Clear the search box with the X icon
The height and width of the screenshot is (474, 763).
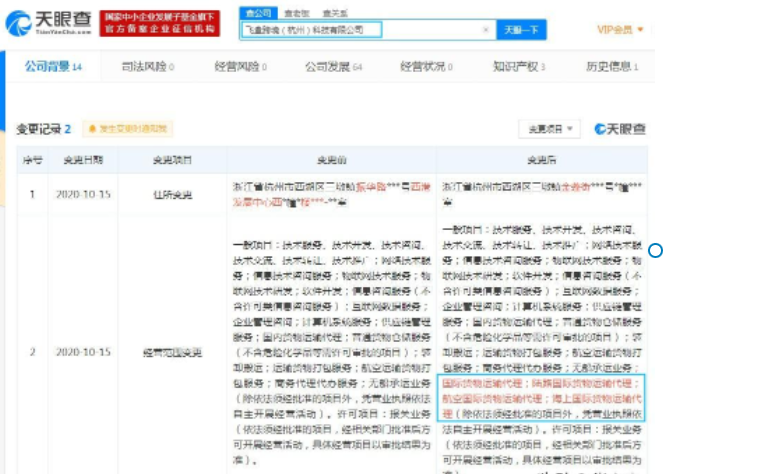click(485, 30)
